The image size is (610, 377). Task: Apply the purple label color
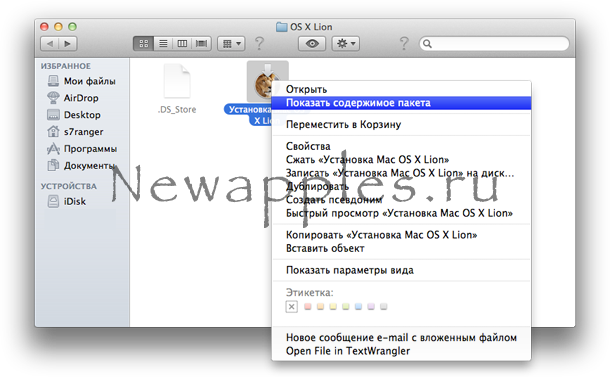click(x=371, y=307)
